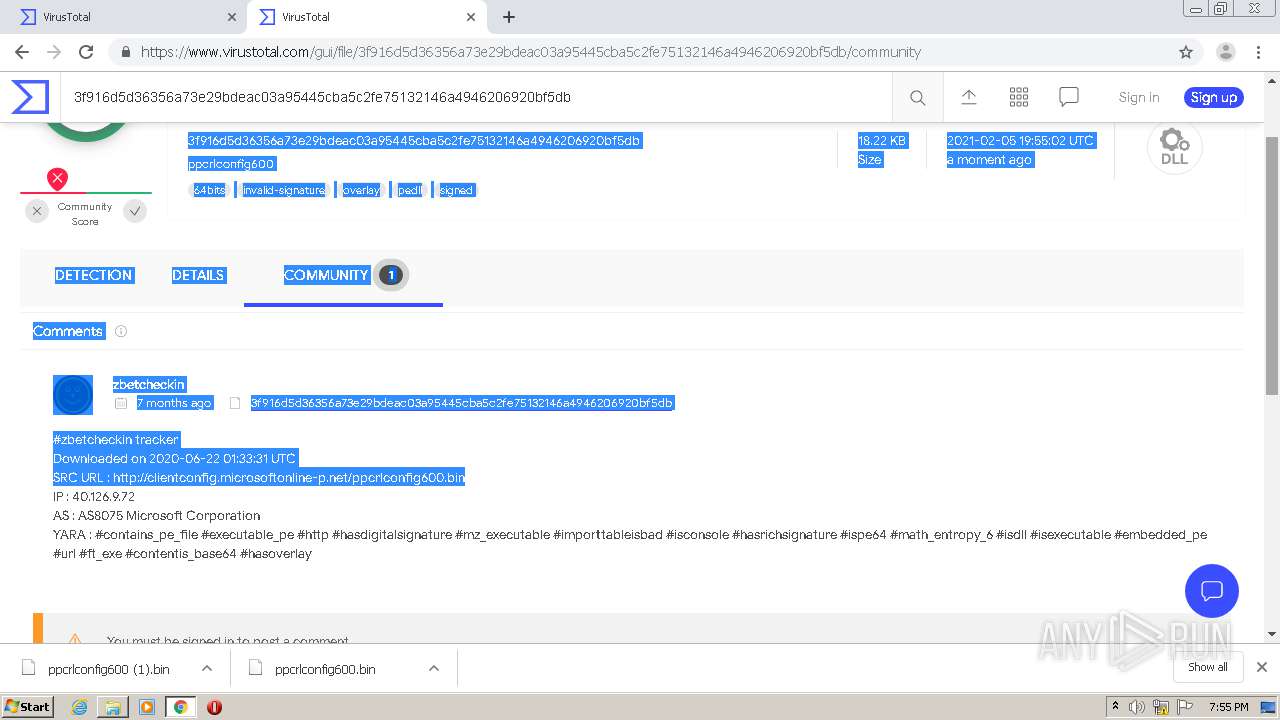
Task: Click the ppcrlconfig600 file name text
Action: pyautogui.click(x=231, y=164)
